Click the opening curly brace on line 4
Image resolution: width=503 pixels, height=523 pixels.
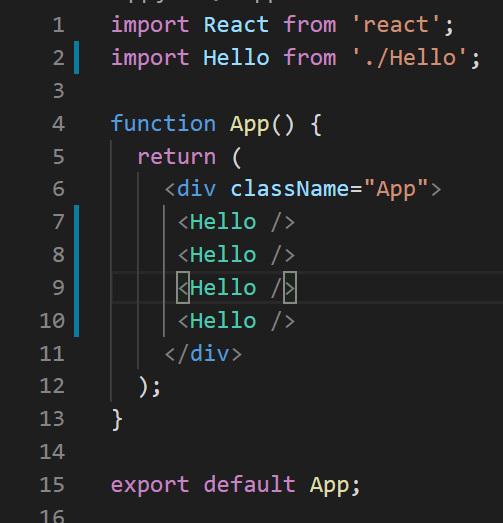coord(316,124)
